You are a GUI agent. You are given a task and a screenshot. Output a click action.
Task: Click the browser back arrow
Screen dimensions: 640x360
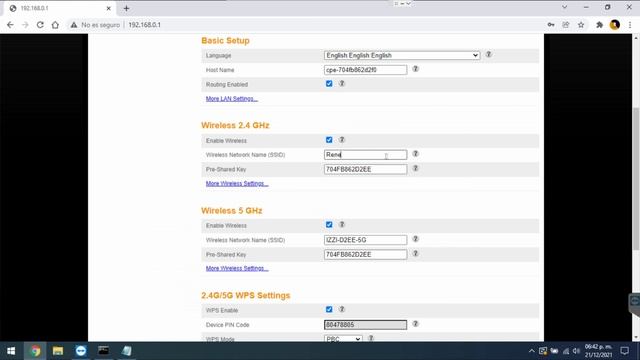coord(10,25)
